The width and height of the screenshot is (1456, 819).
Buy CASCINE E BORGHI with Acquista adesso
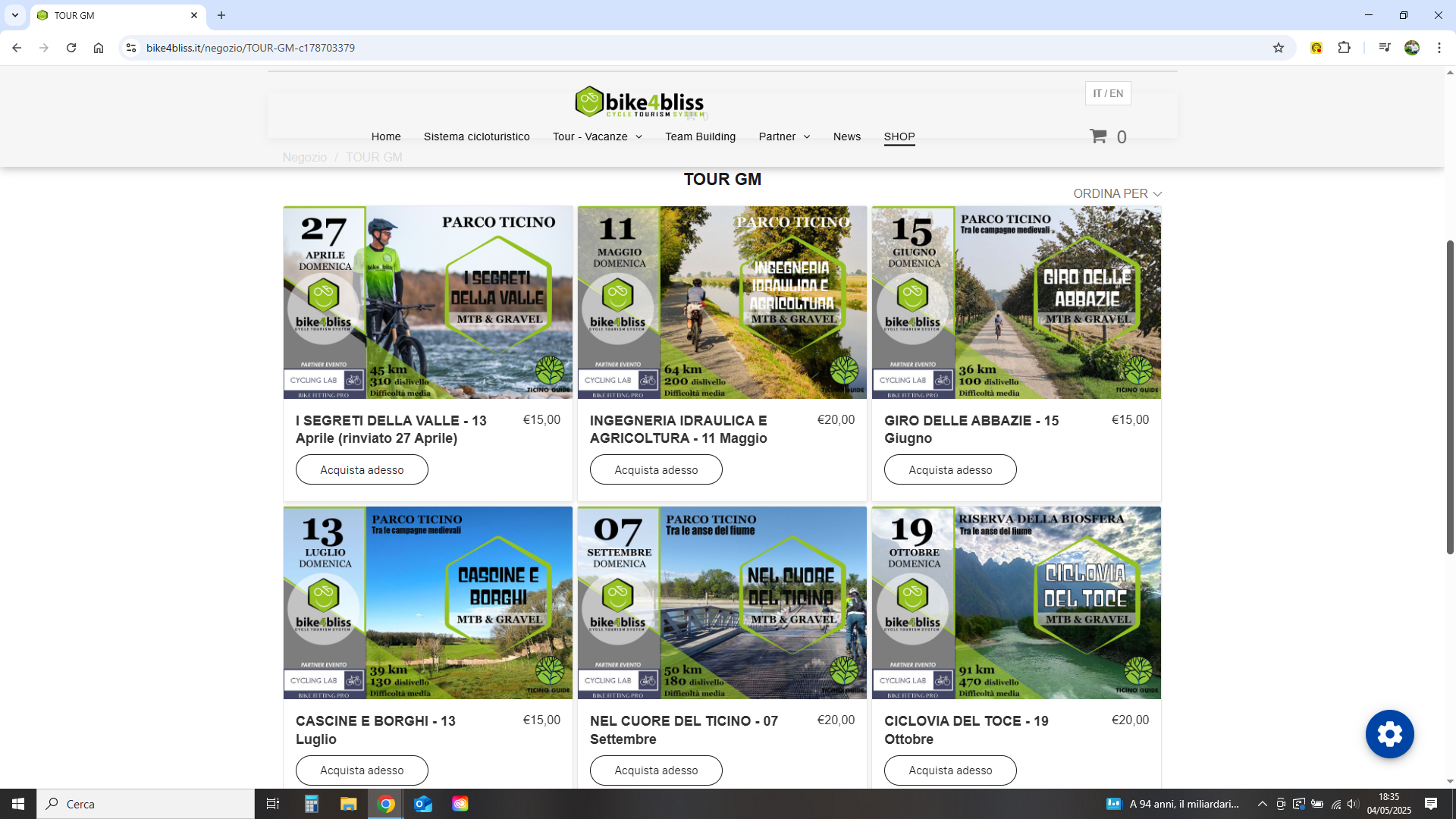pyautogui.click(x=362, y=770)
